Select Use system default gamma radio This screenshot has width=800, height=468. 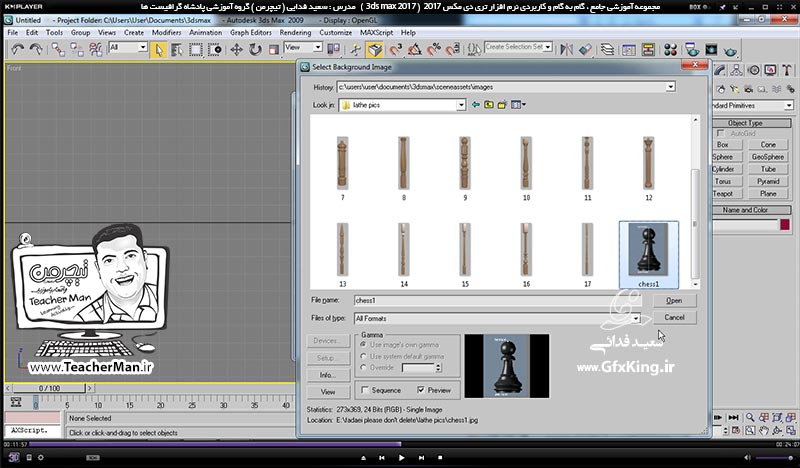point(363,356)
